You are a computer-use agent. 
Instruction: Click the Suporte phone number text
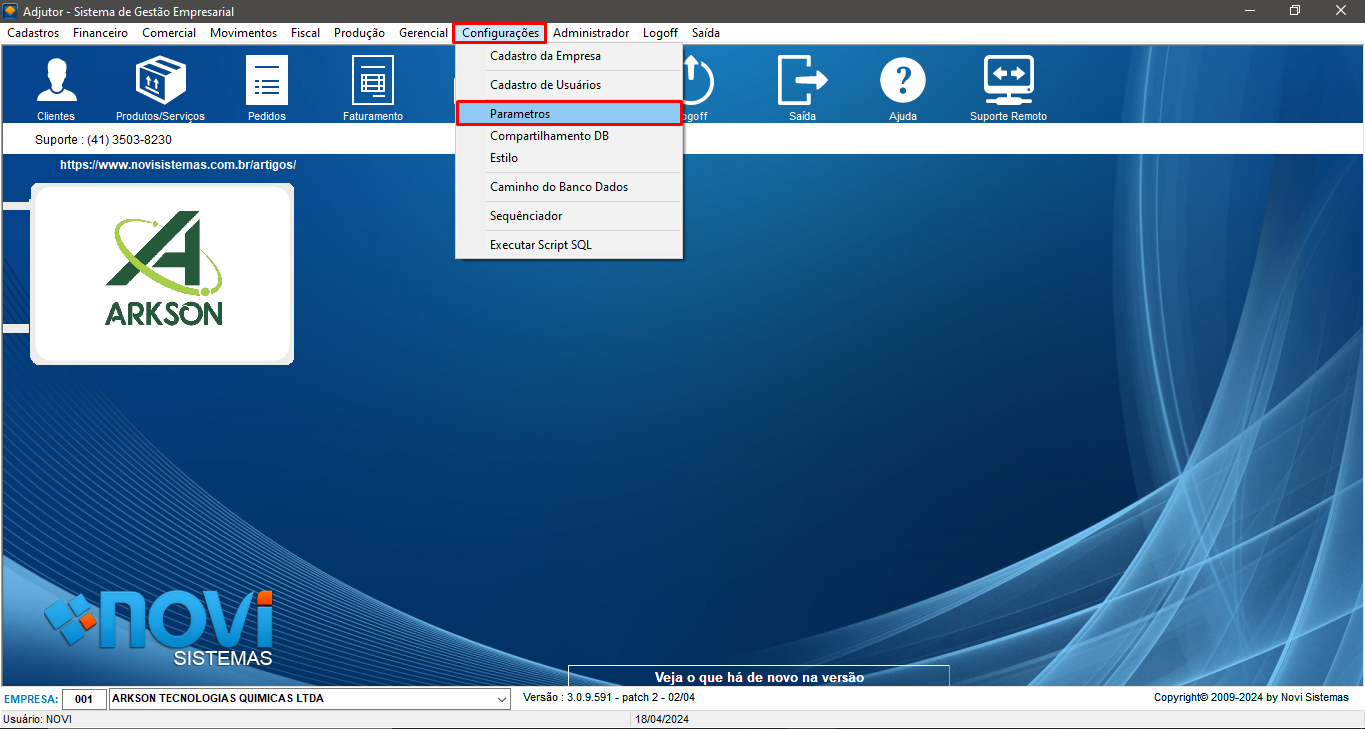coord(103,140)
